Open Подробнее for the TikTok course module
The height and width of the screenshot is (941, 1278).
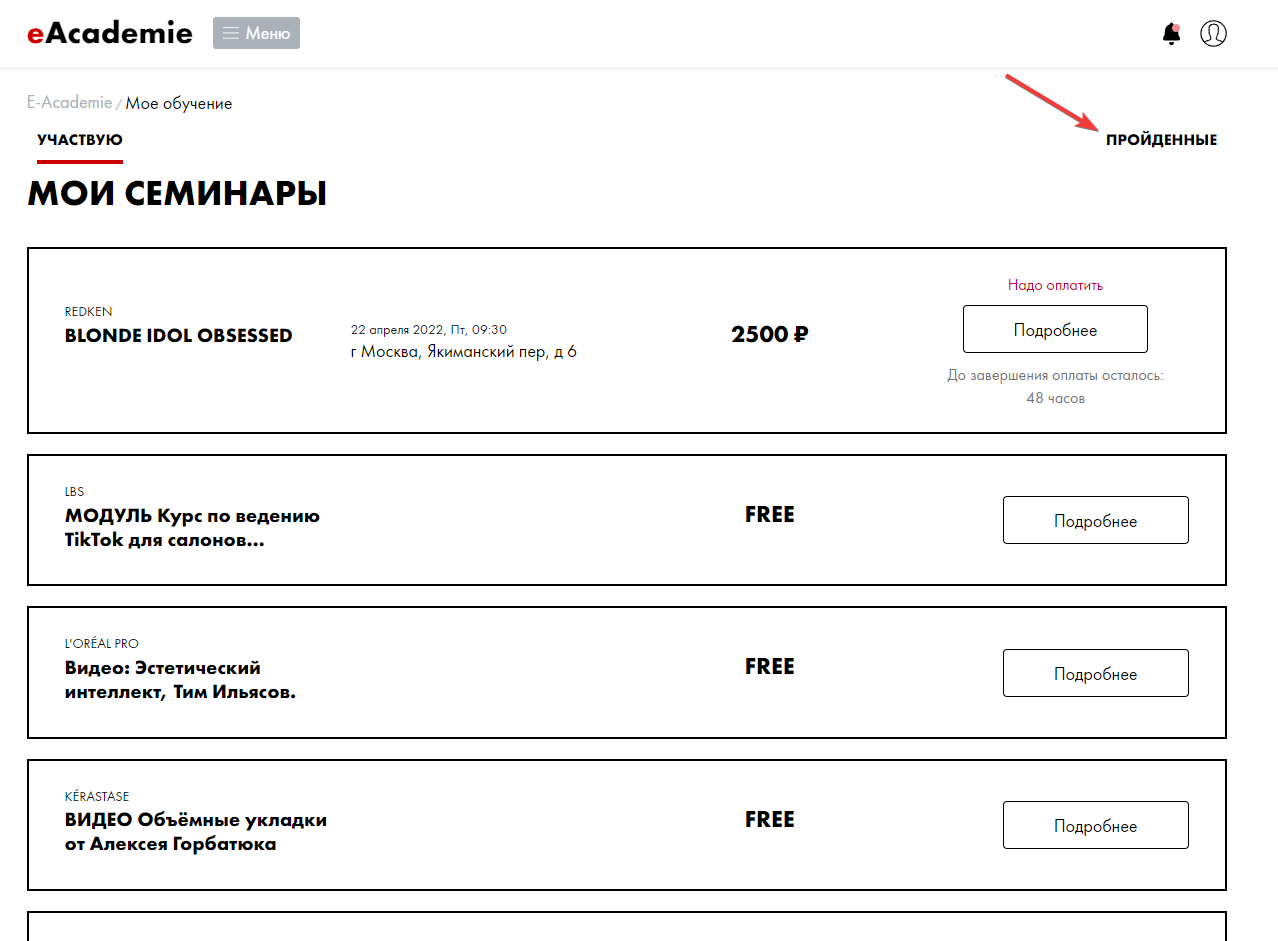(1096, 520)
